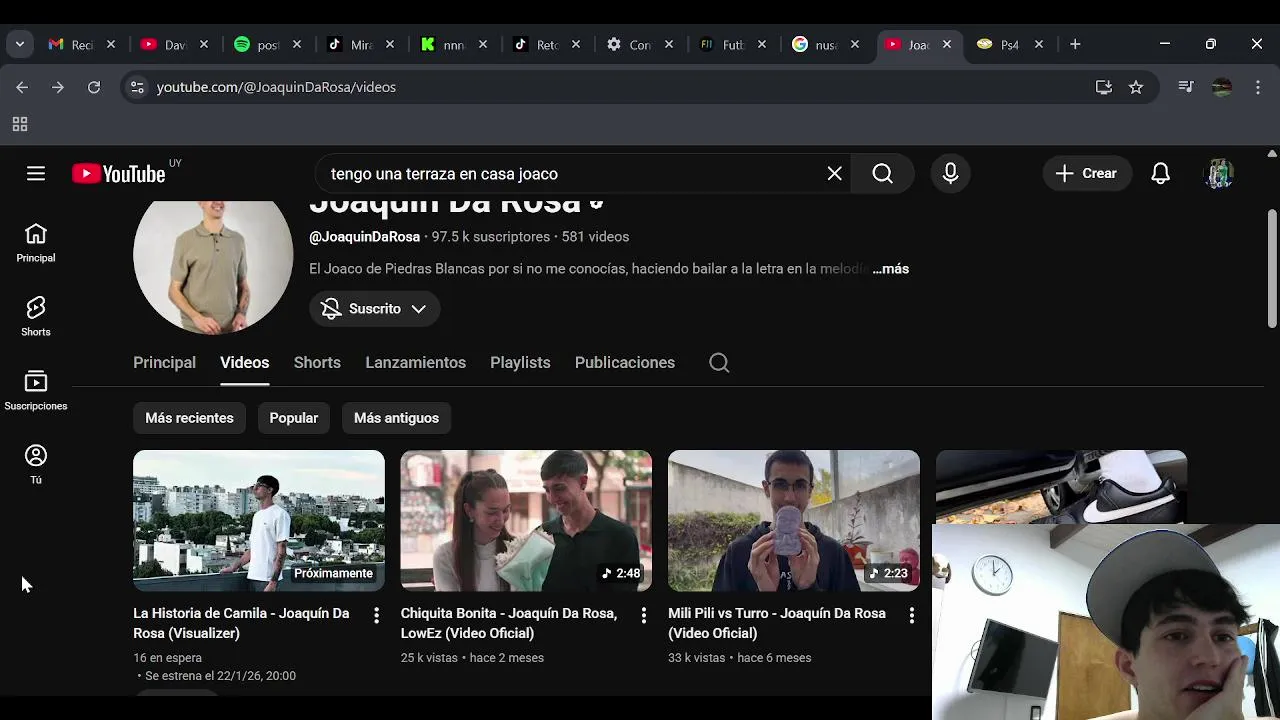Open a new browser tab

point(1075,45)
